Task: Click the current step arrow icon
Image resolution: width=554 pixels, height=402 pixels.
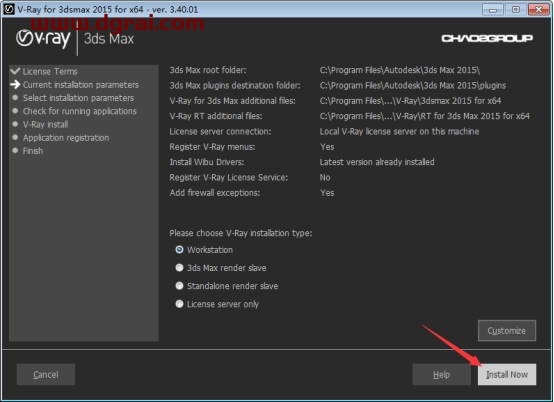Action: pos(15,84)
